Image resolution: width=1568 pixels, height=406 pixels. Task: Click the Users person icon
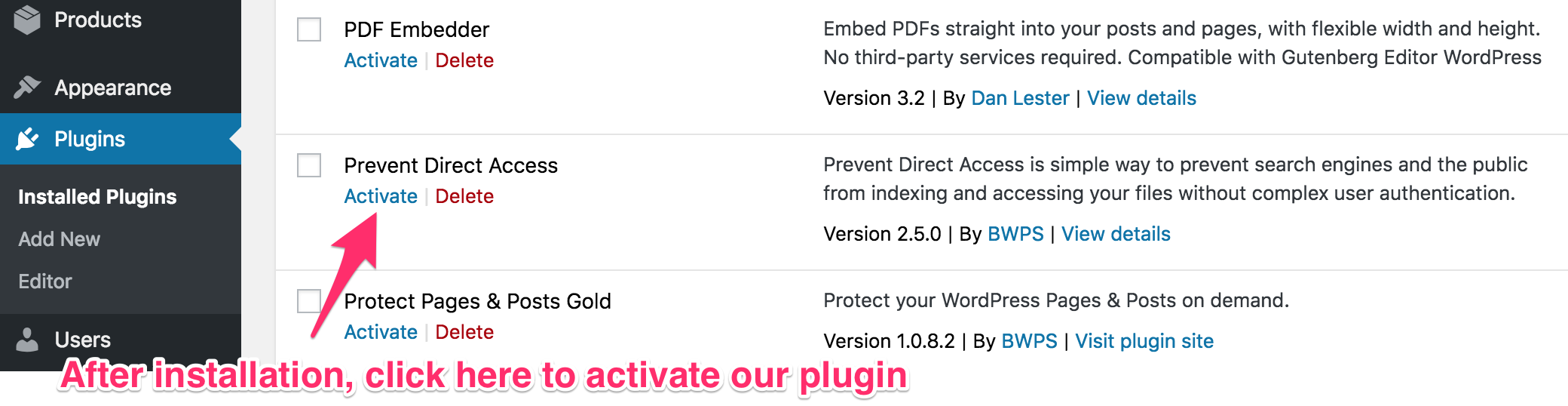pos(27,340)
